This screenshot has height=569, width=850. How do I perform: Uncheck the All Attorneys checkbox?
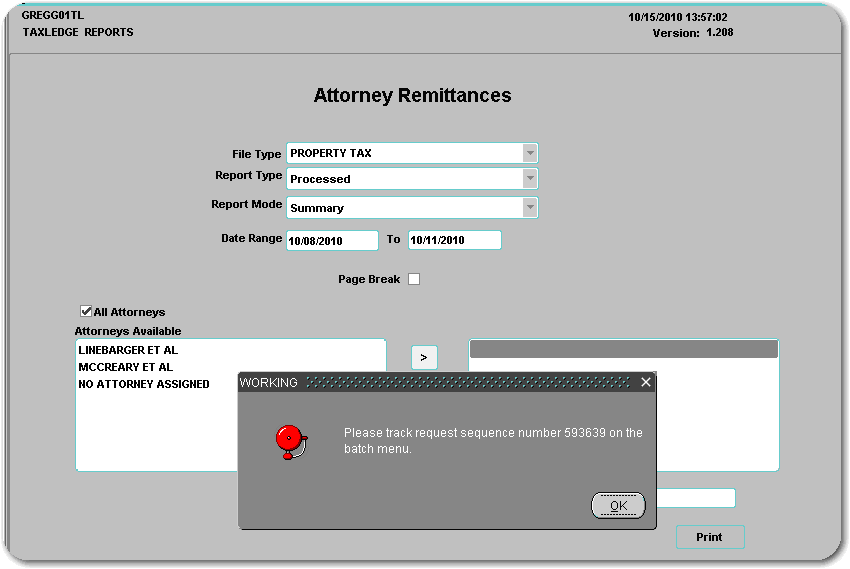tap(86, 312)
